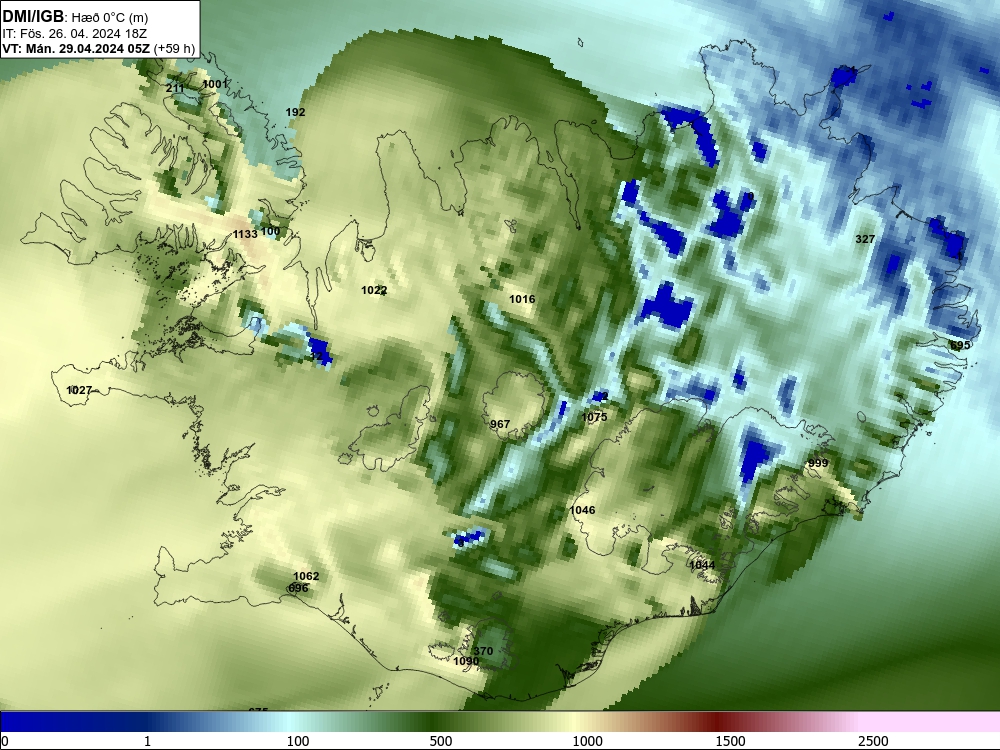
Task: Click the 1000 label on the color scale
Action: click(587, 741)
